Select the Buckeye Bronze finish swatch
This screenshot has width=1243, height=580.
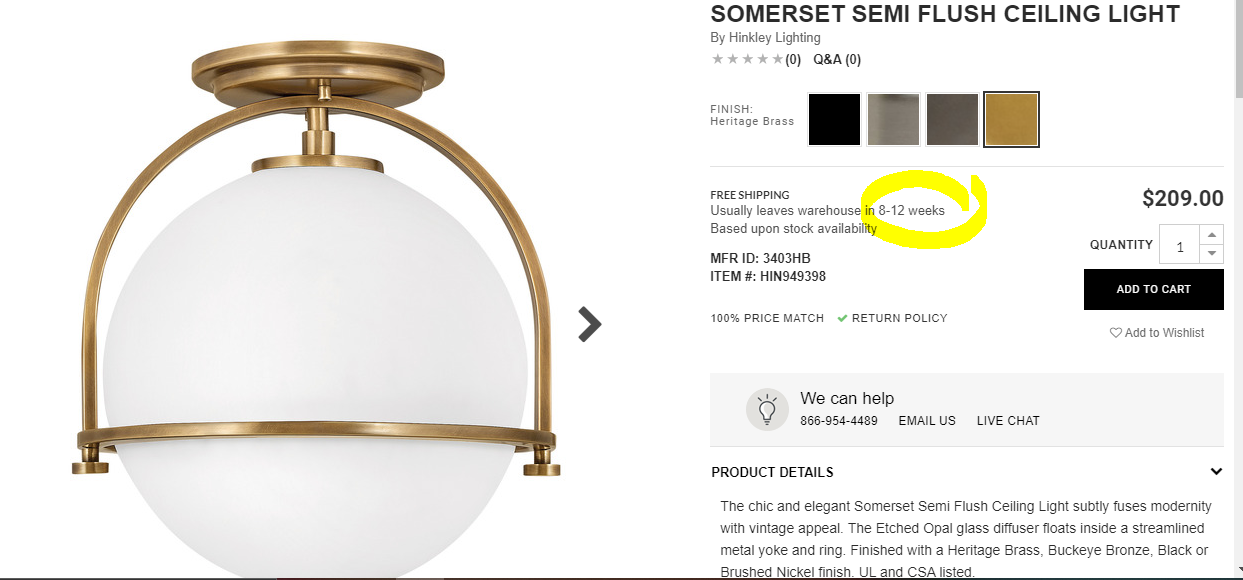pos(952,120)
